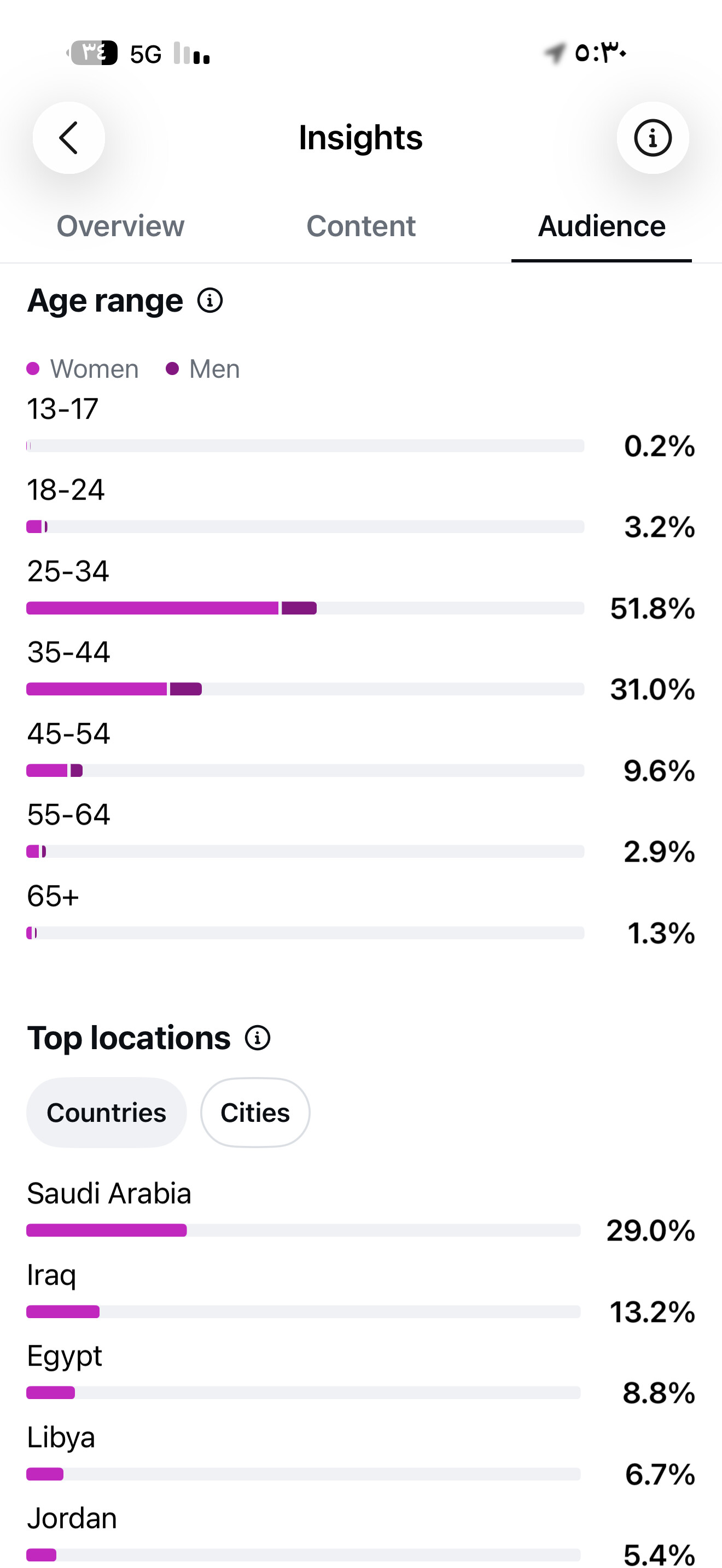Screen dimensions: 722x1568
Task: Tap the Age range info icon
Action: (210, 301)
